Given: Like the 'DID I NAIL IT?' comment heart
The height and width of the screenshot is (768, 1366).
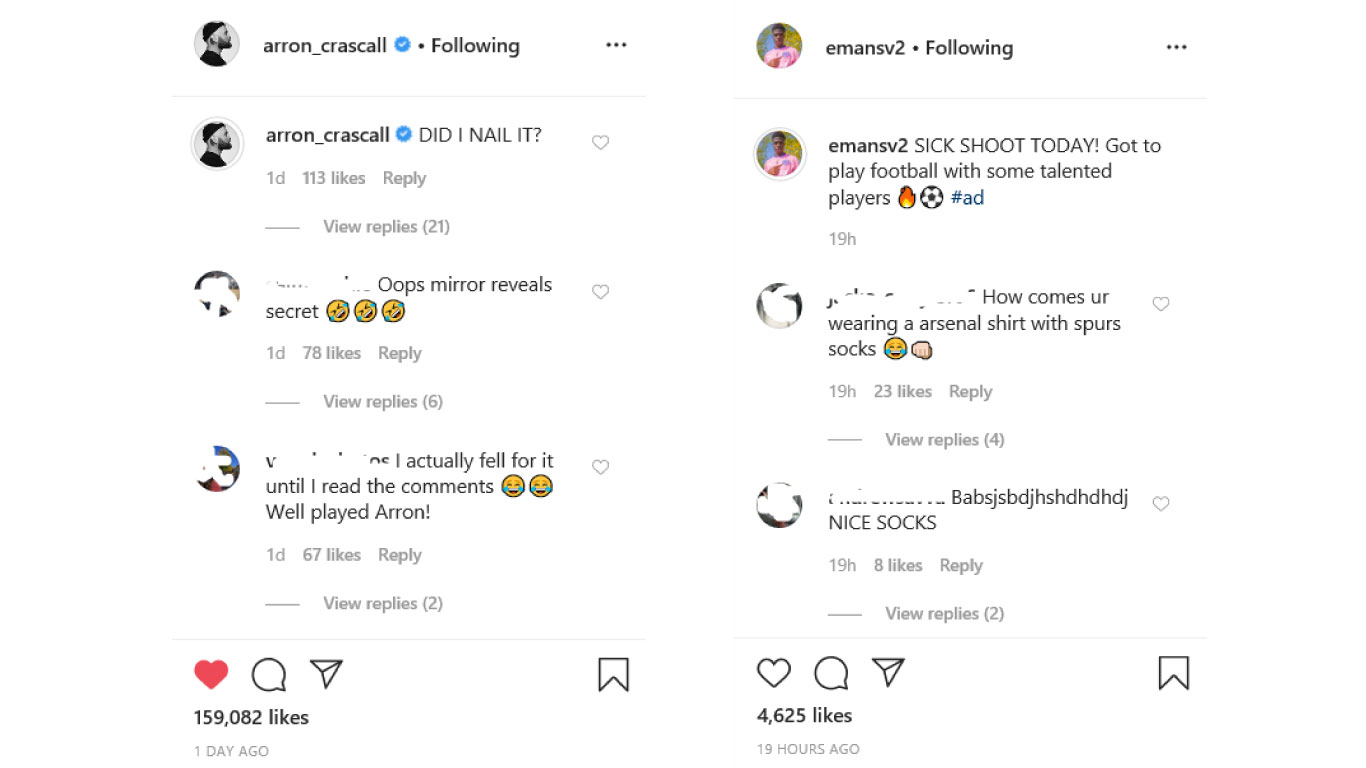Looking at the screenshot, I should point(600,142).
